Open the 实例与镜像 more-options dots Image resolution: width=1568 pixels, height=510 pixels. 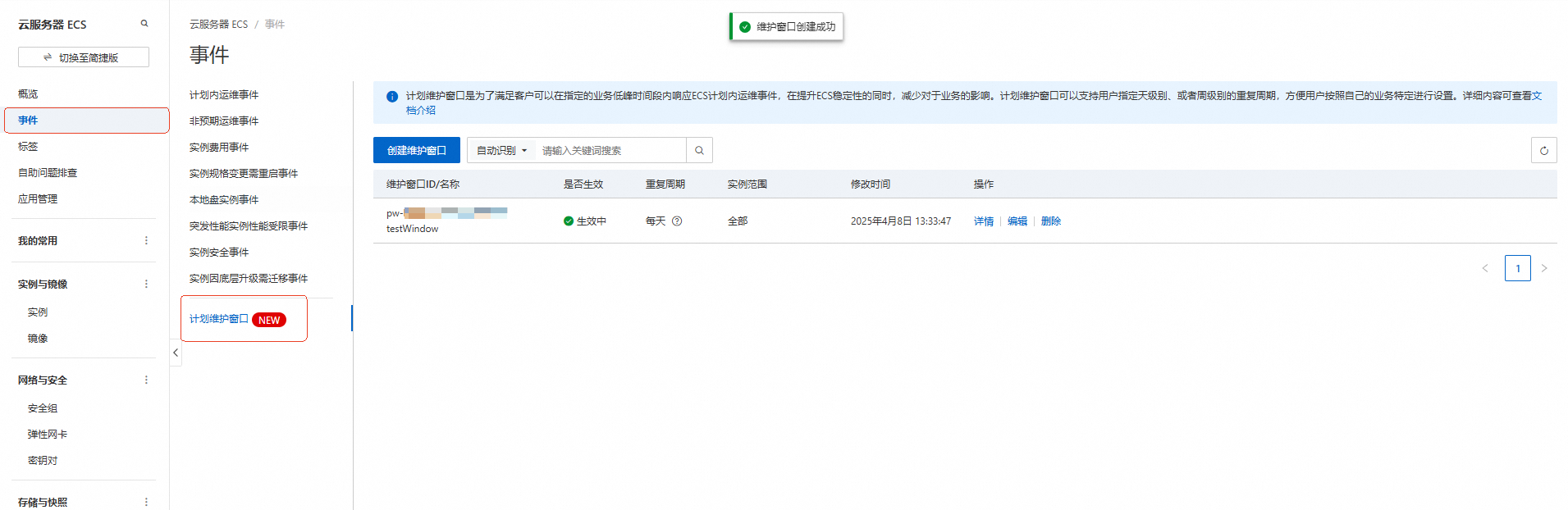(146, 285)
